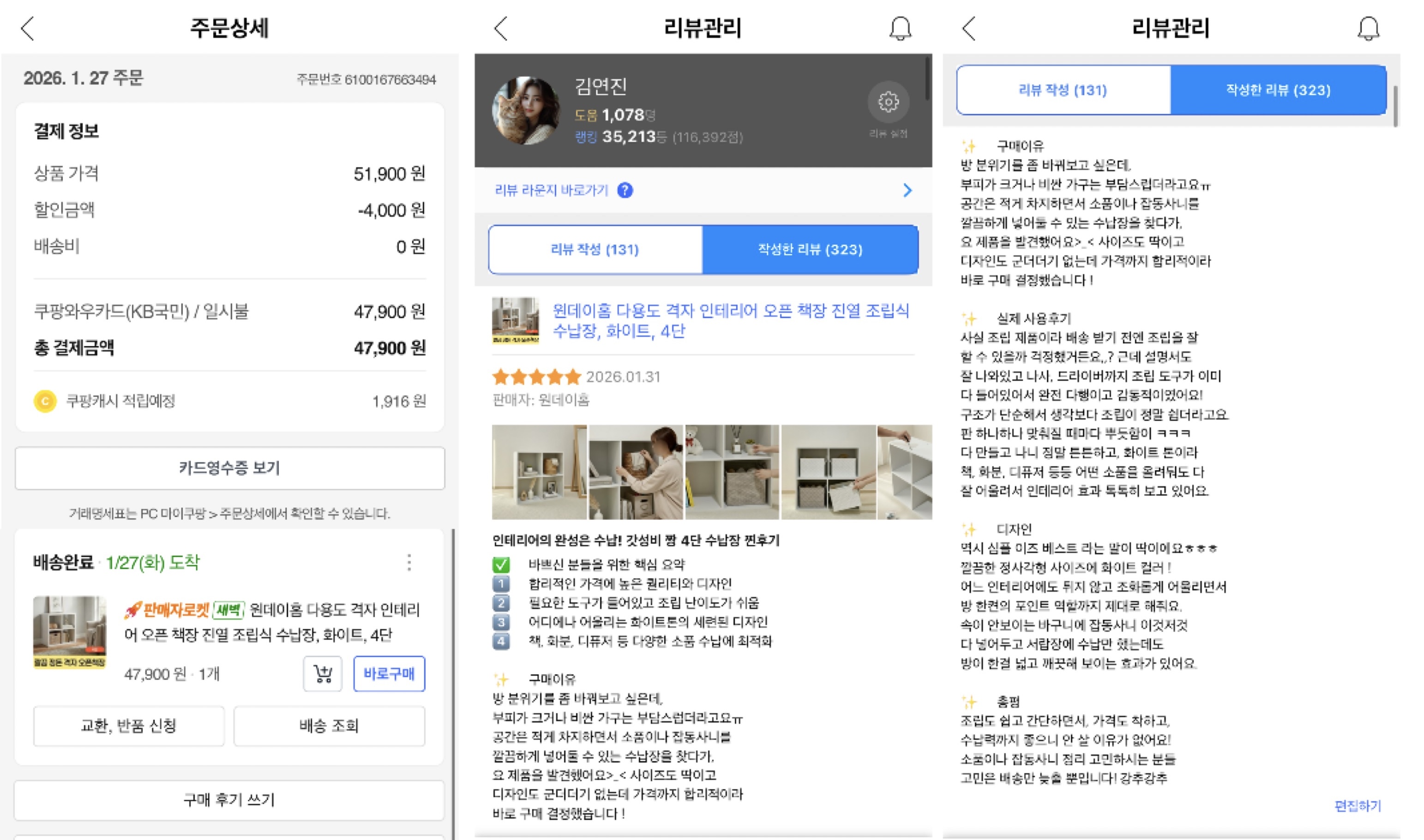Click scrollbar on the 주문상세 screen
Image resolution: width=1424 pixels, height=840 pixels.
click(x=453, y=684)
